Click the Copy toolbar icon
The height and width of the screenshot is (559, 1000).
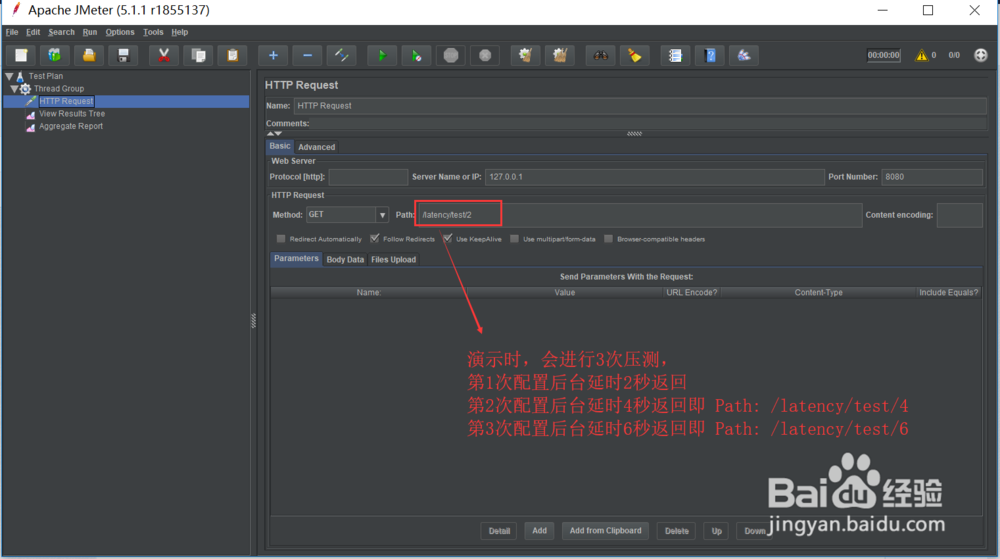coord(198,55)
